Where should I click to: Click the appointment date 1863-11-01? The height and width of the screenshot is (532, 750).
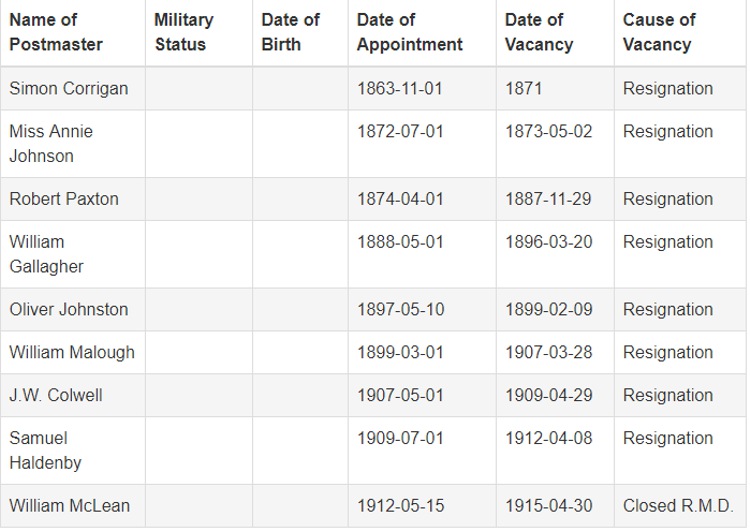coord(400,88)
